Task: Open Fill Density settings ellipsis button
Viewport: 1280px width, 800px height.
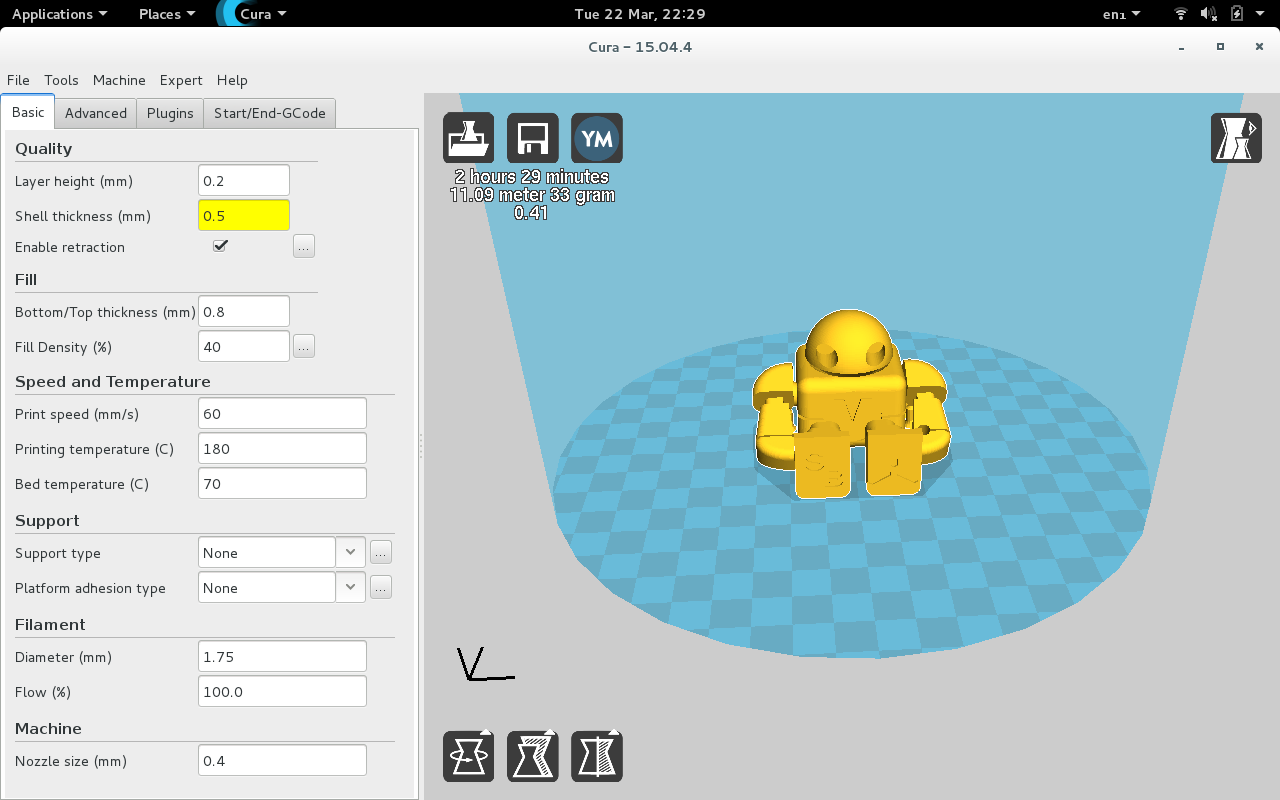Action: click(304, 346)
